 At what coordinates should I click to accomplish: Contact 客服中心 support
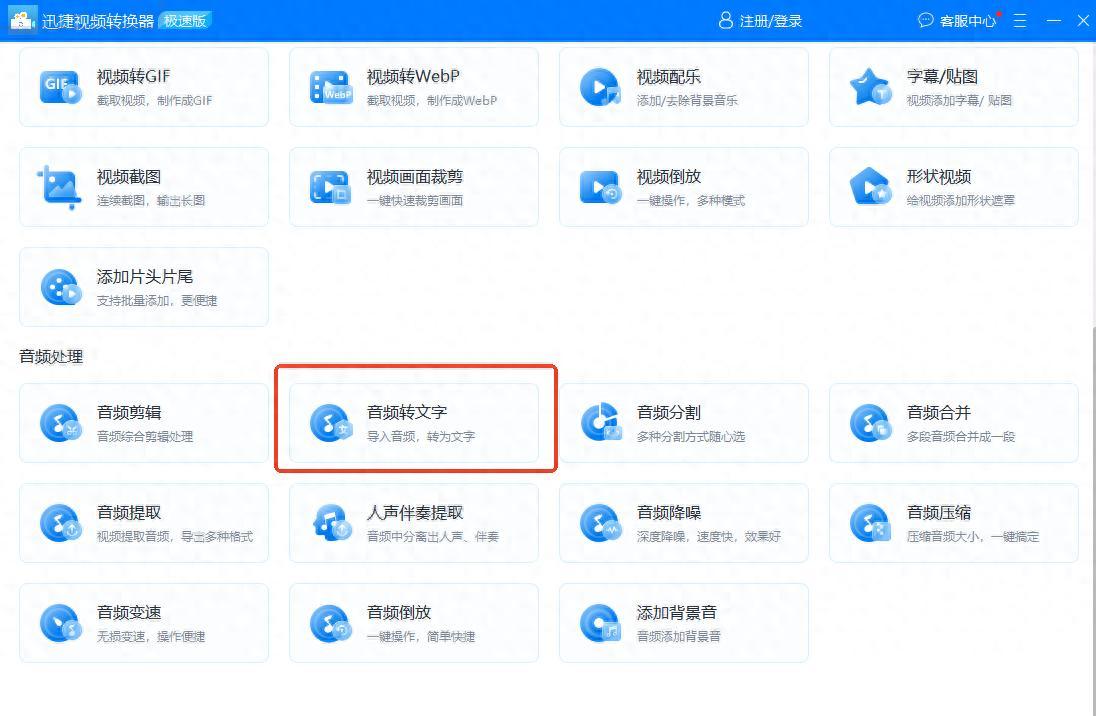click(x=958, y=21)
